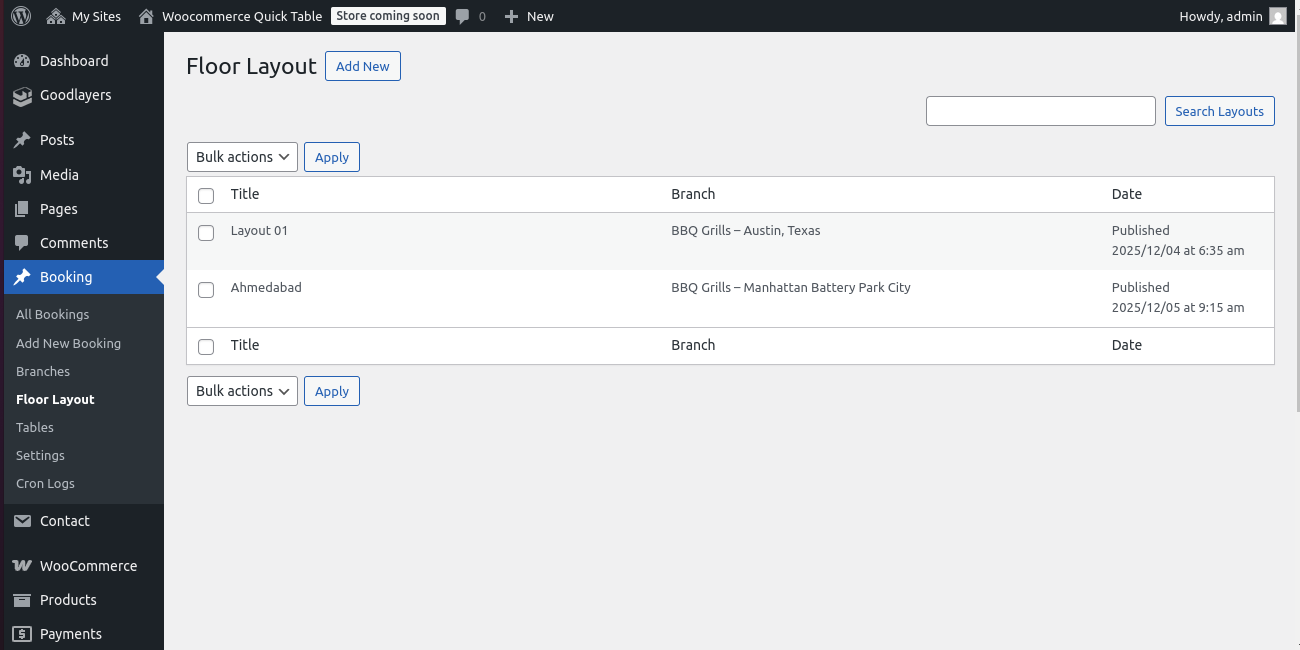Click the Dashboard gauge icon

tap(22, 61)
